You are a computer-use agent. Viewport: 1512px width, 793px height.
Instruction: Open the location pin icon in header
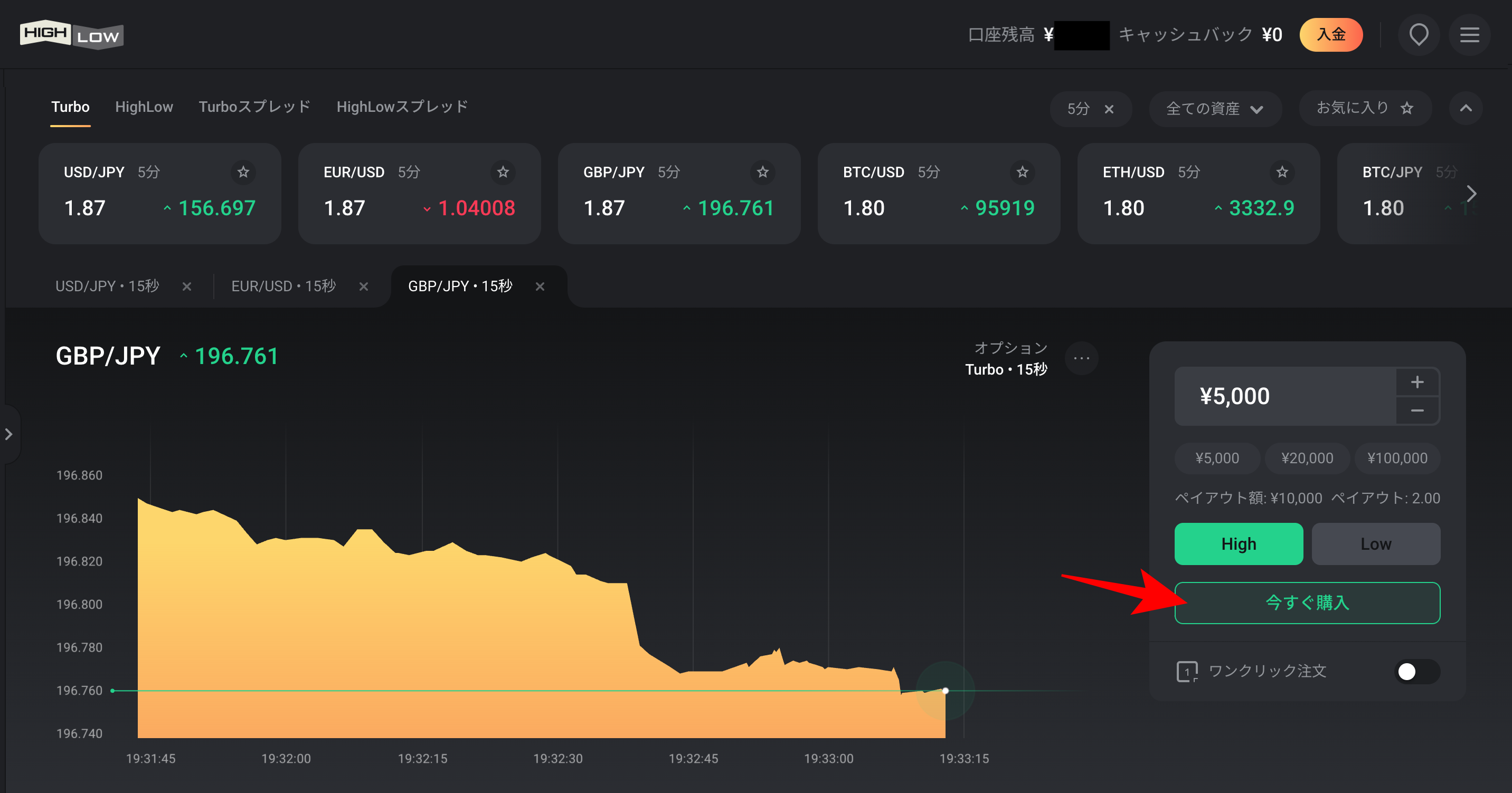(1418, 35)
